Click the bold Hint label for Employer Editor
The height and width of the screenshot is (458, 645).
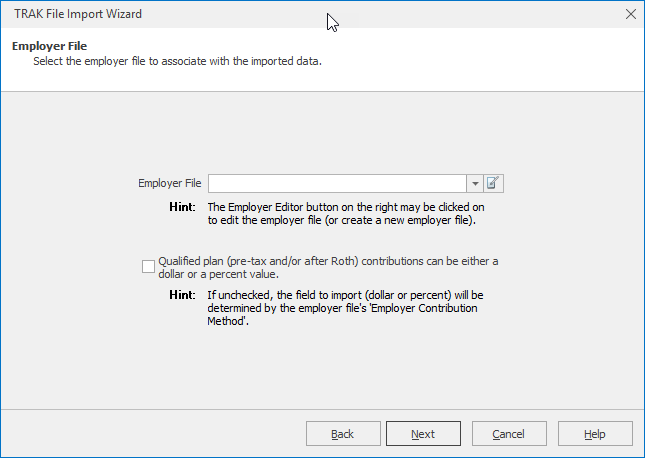[x=181, y=207]
